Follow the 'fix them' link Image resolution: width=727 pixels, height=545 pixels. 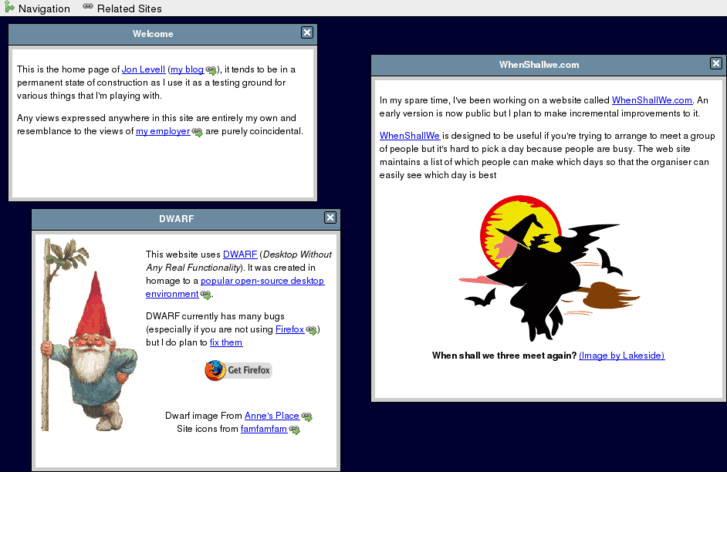point(226,343)
